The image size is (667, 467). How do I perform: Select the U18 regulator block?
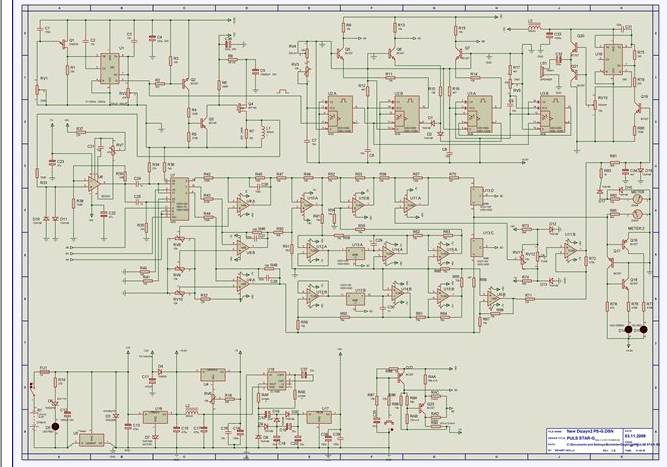pyautogui.click(x=155, y=417)
